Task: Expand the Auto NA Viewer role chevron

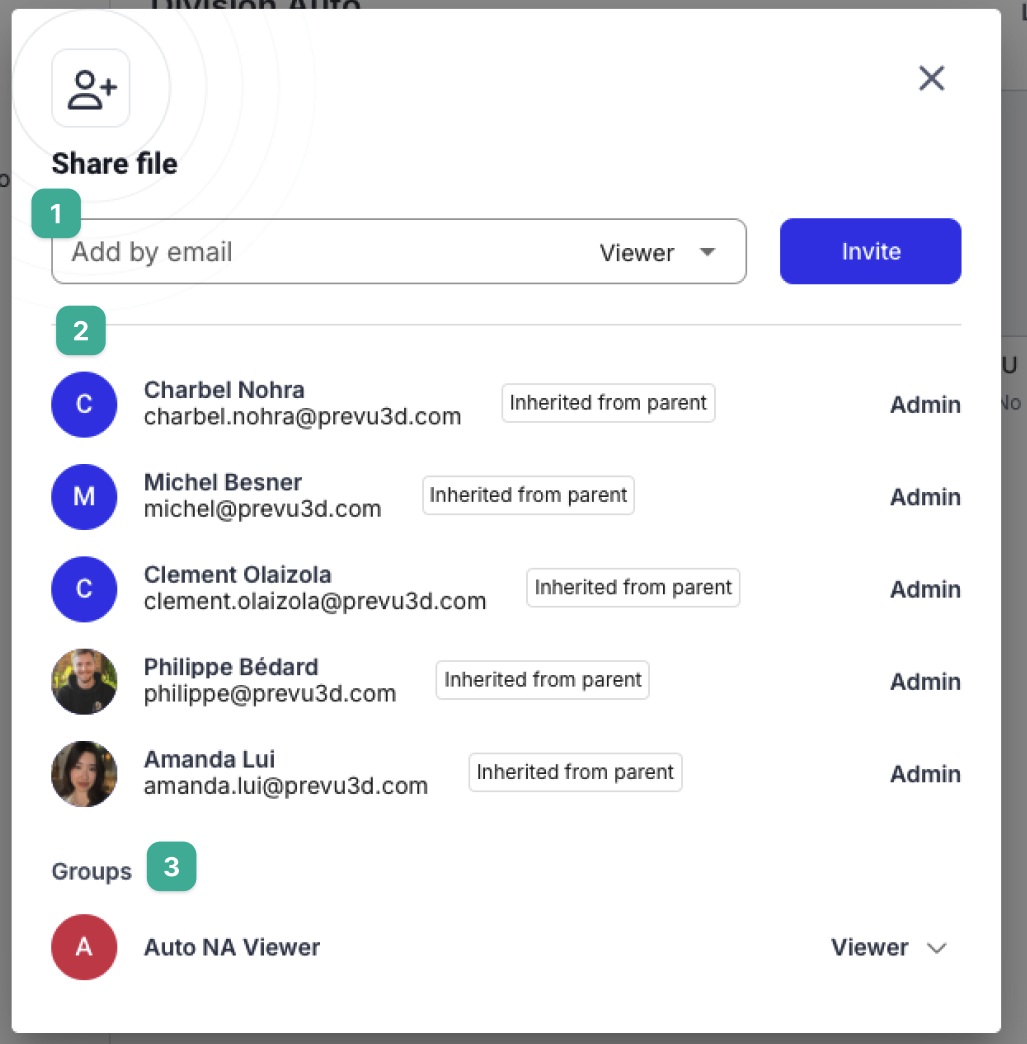Action: (936, 948)
